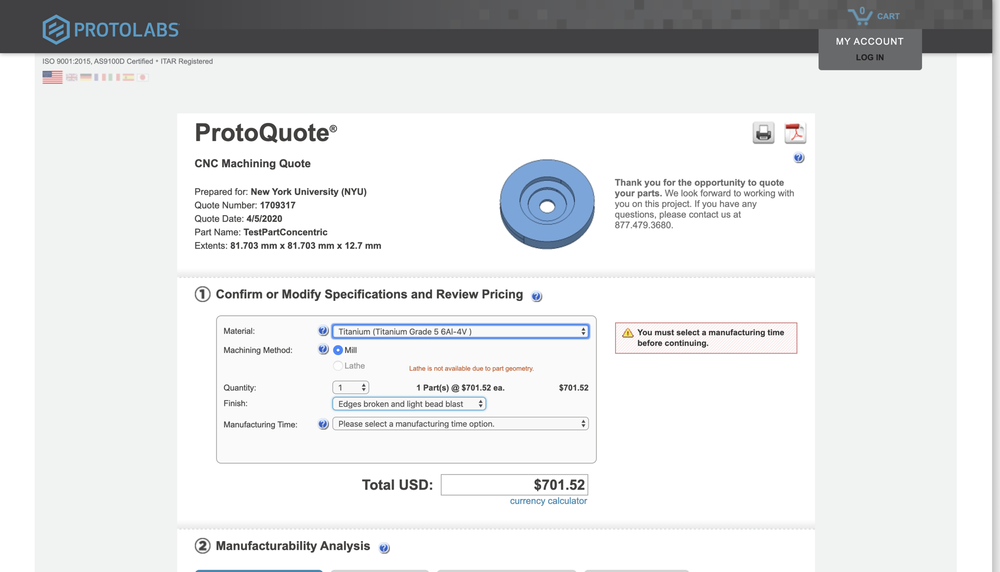The image size is (1000, 572).
Task: Select the German flag
Action: (x=85, y=77)
